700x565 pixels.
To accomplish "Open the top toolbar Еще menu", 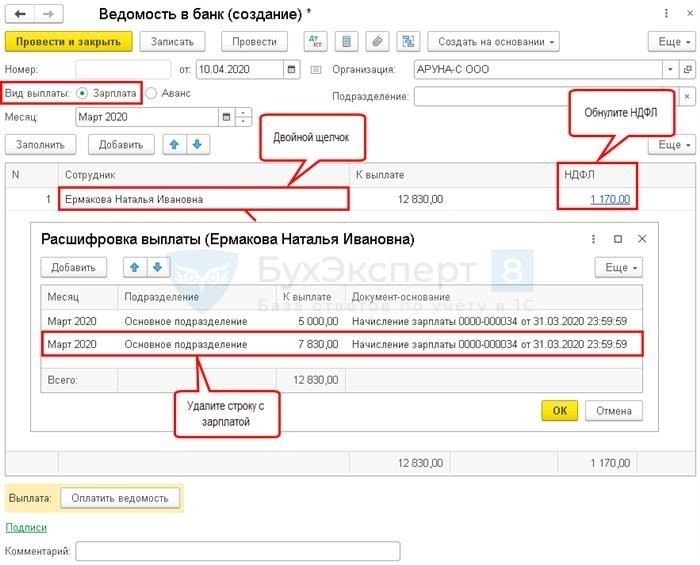I will (x=672, y=42).
